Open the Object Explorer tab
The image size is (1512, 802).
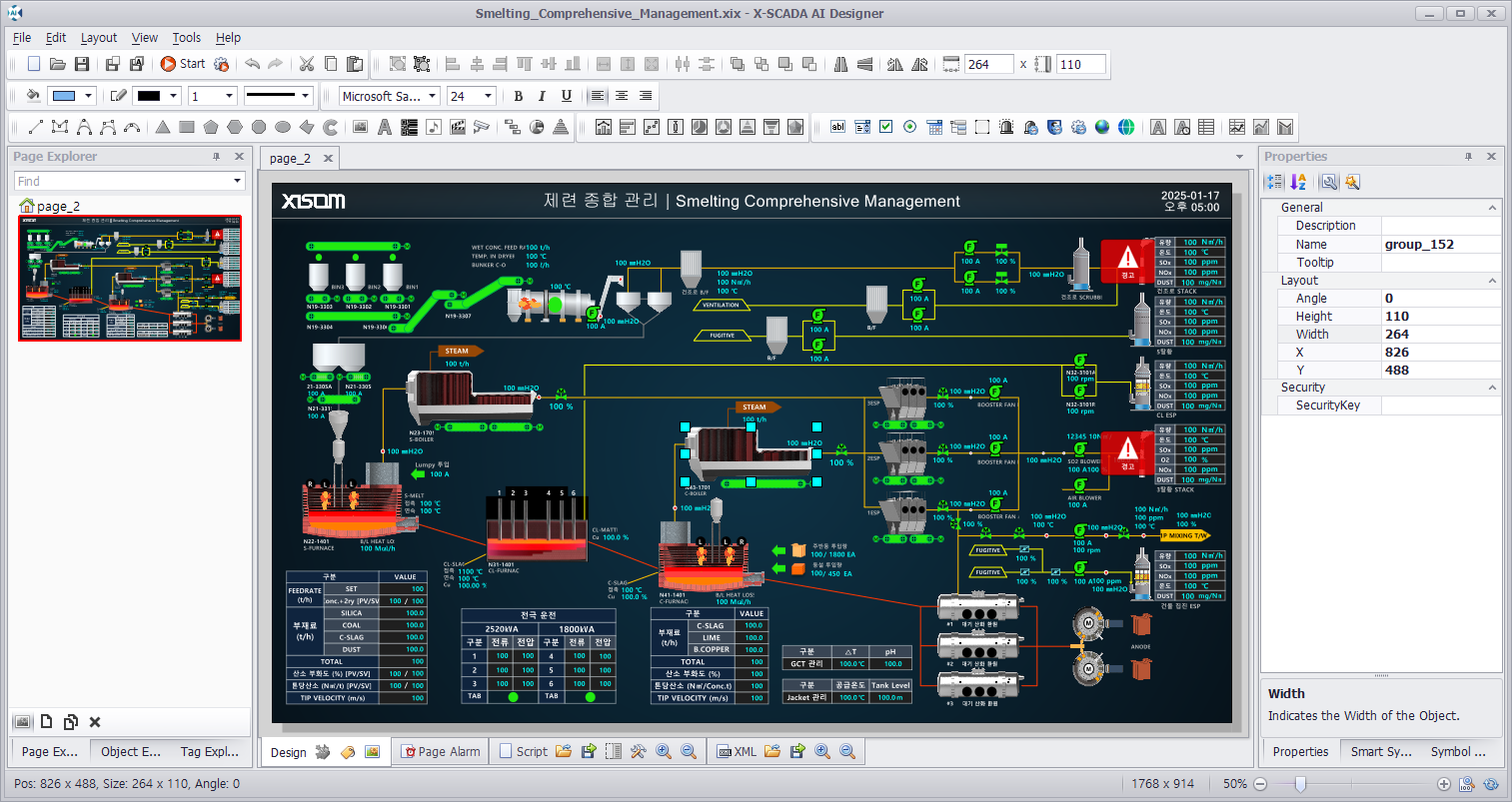click(130, 751)
